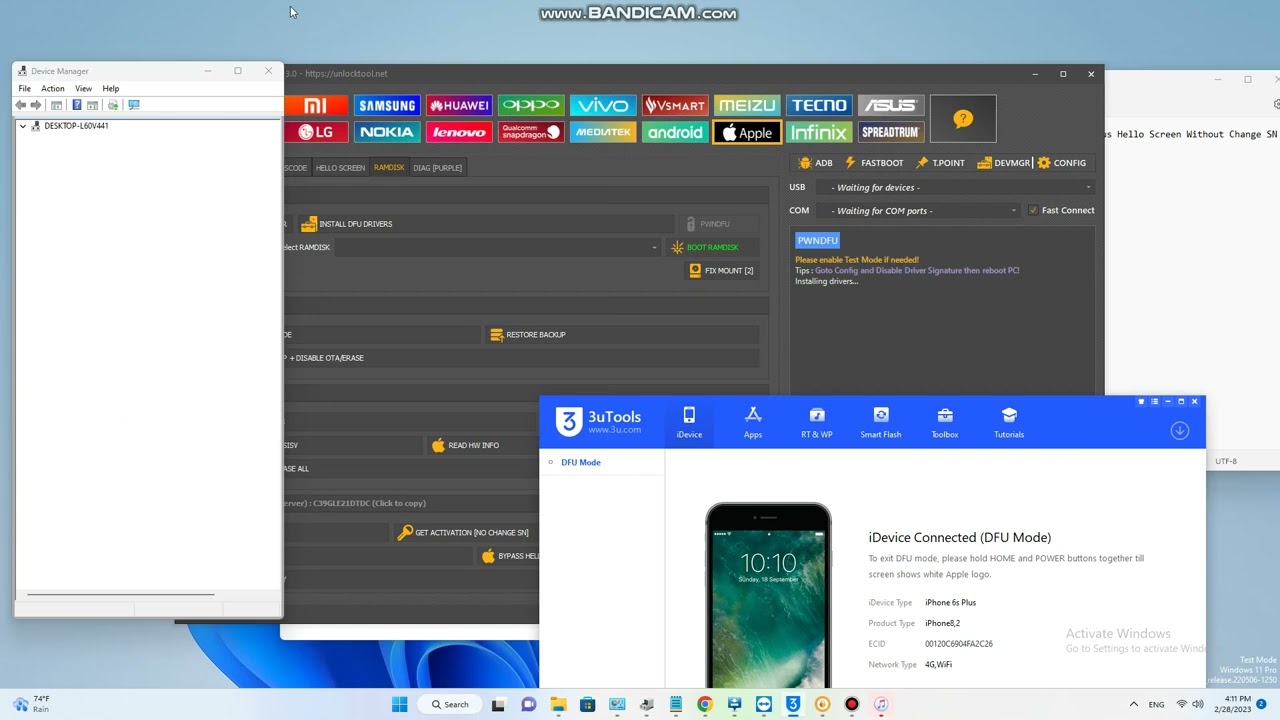This screenshot has width=1280, height=720.
Task: Click Device Manager Help toolbar icon
Action: click(x=77, y=105)
